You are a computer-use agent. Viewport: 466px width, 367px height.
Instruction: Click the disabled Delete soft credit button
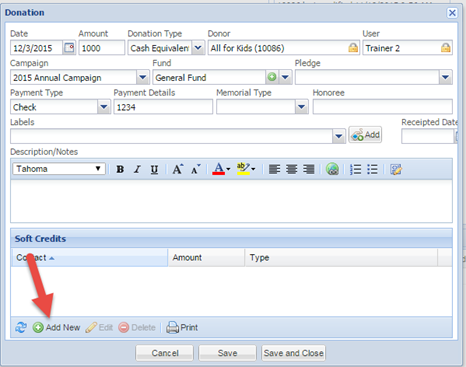(137, 328)
